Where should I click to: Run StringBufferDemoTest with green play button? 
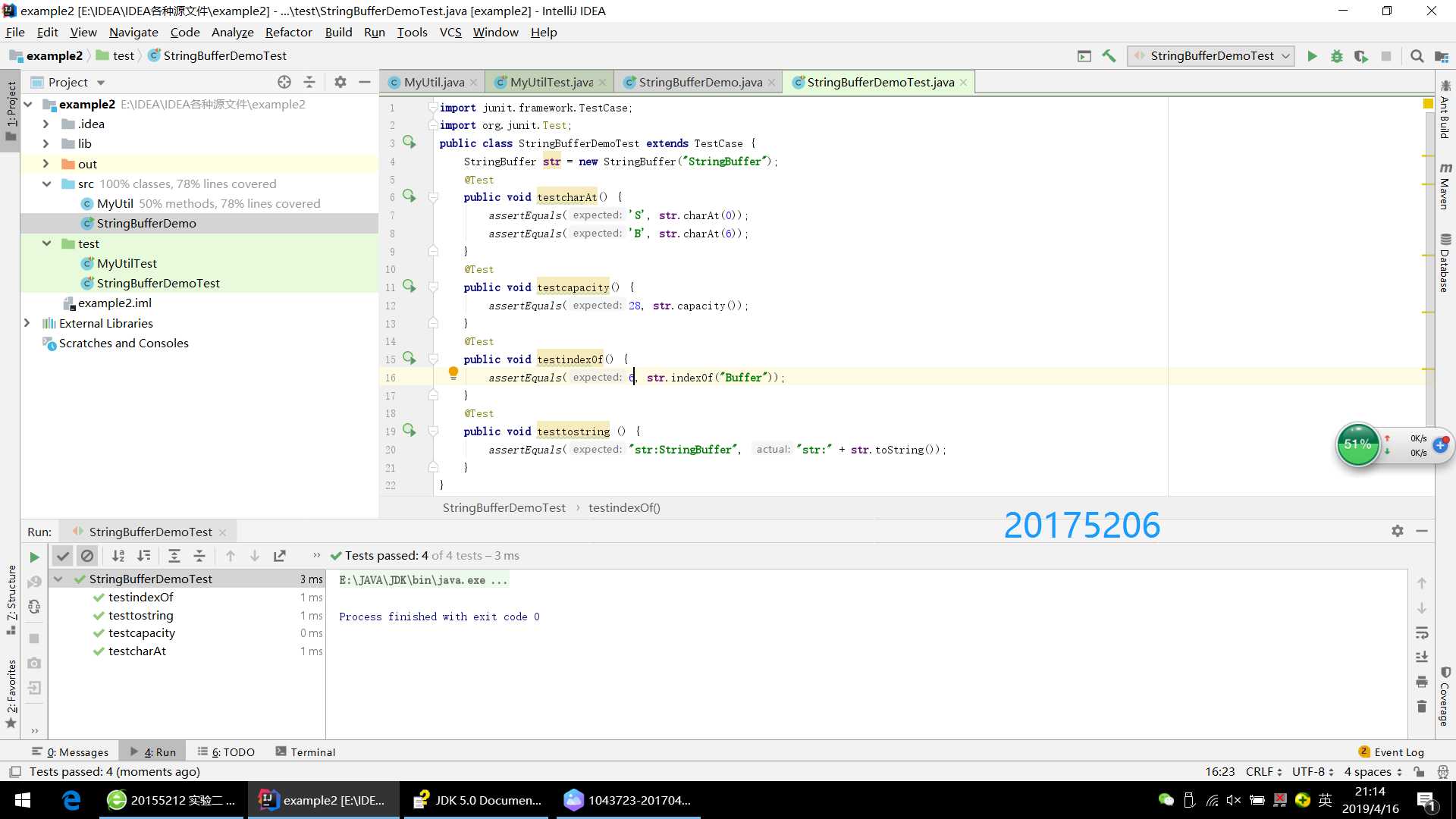coord(1312,56)
